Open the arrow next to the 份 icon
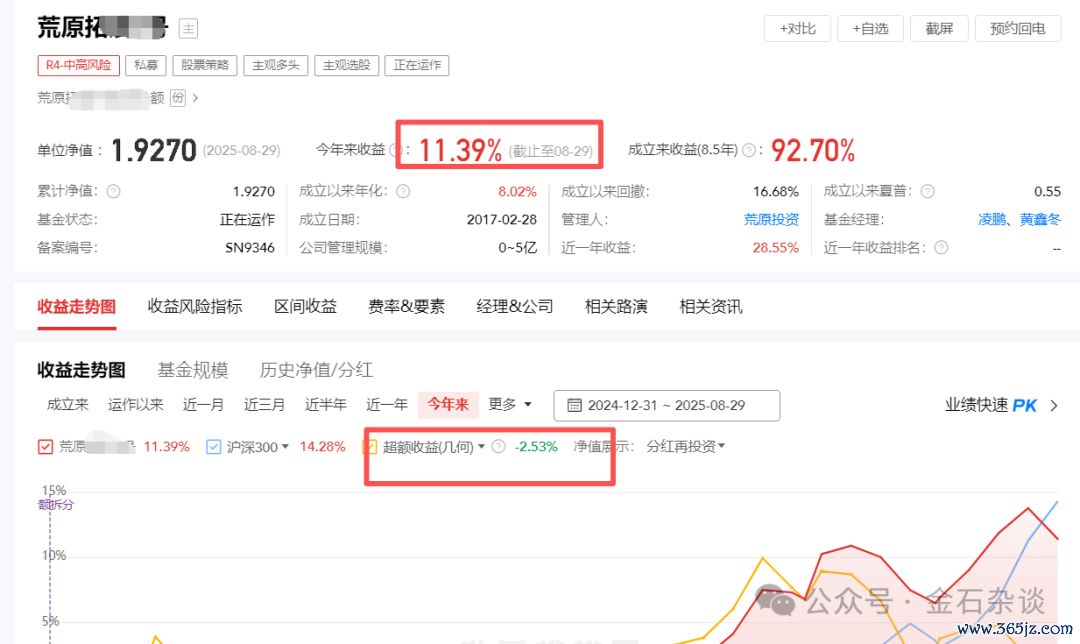The height and width of the screenshot is (644, 1080). [x=196, y=98]
